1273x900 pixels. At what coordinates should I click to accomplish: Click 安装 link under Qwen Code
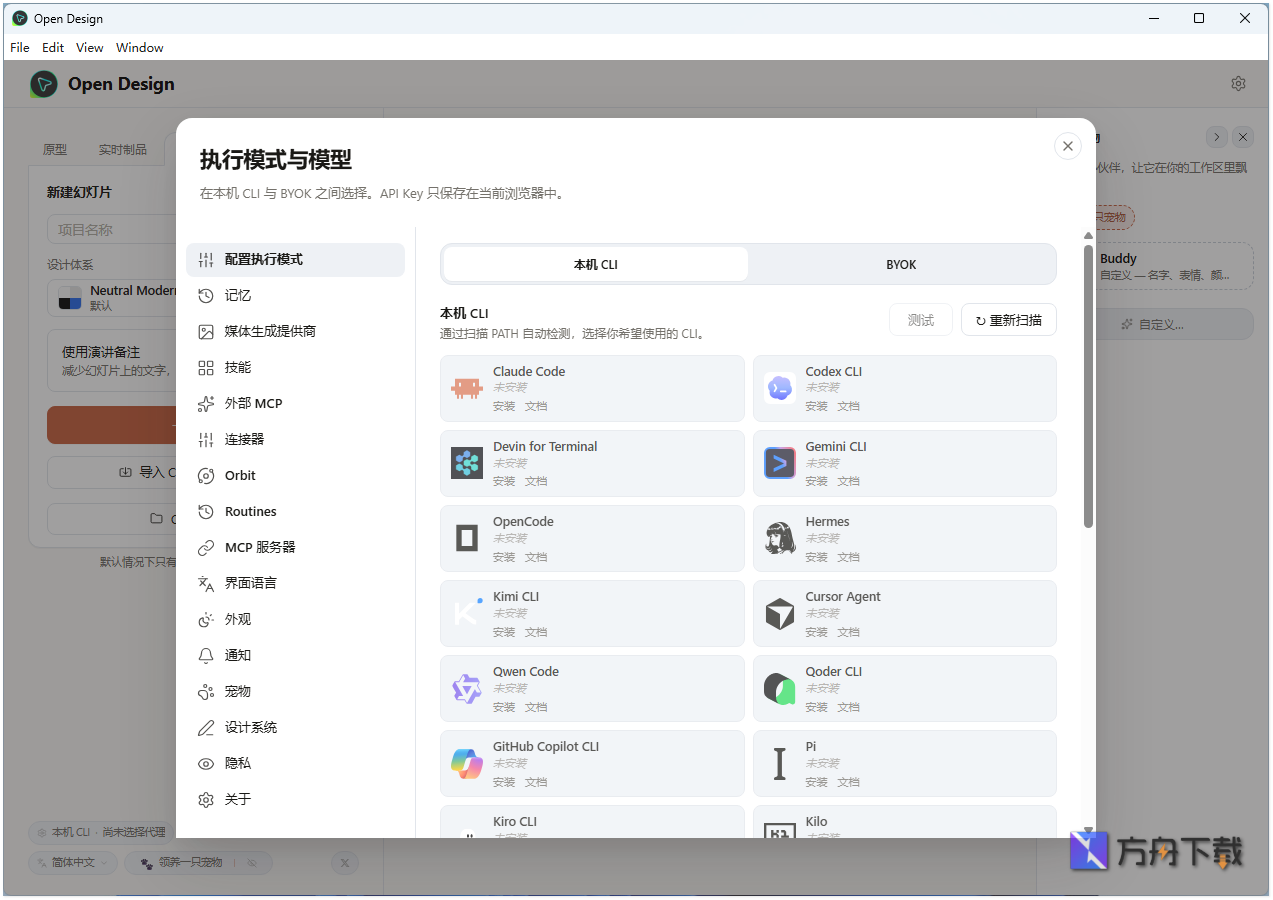click(x=504, y=707)
